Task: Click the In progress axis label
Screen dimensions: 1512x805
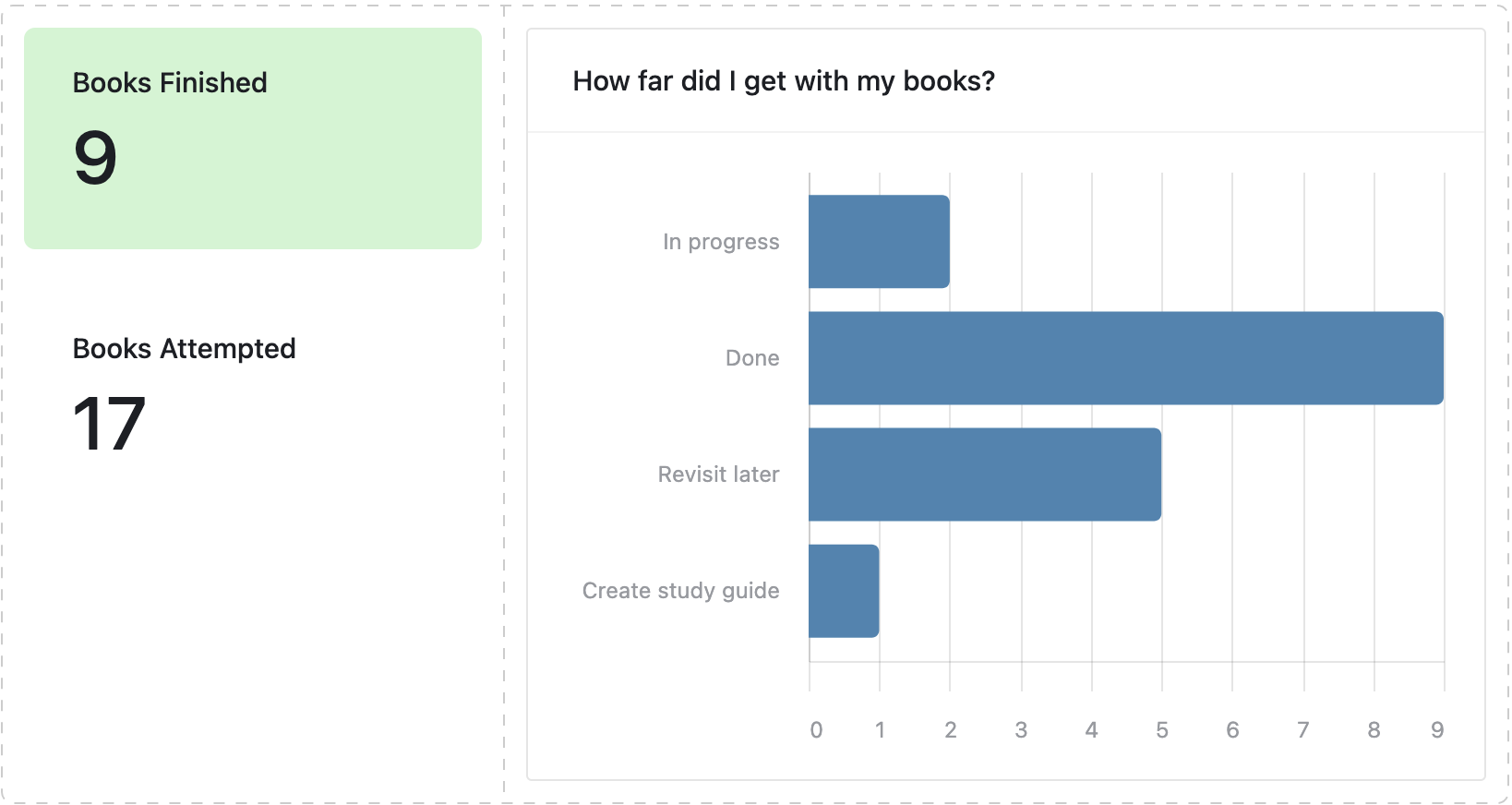Action: [721, 242]
